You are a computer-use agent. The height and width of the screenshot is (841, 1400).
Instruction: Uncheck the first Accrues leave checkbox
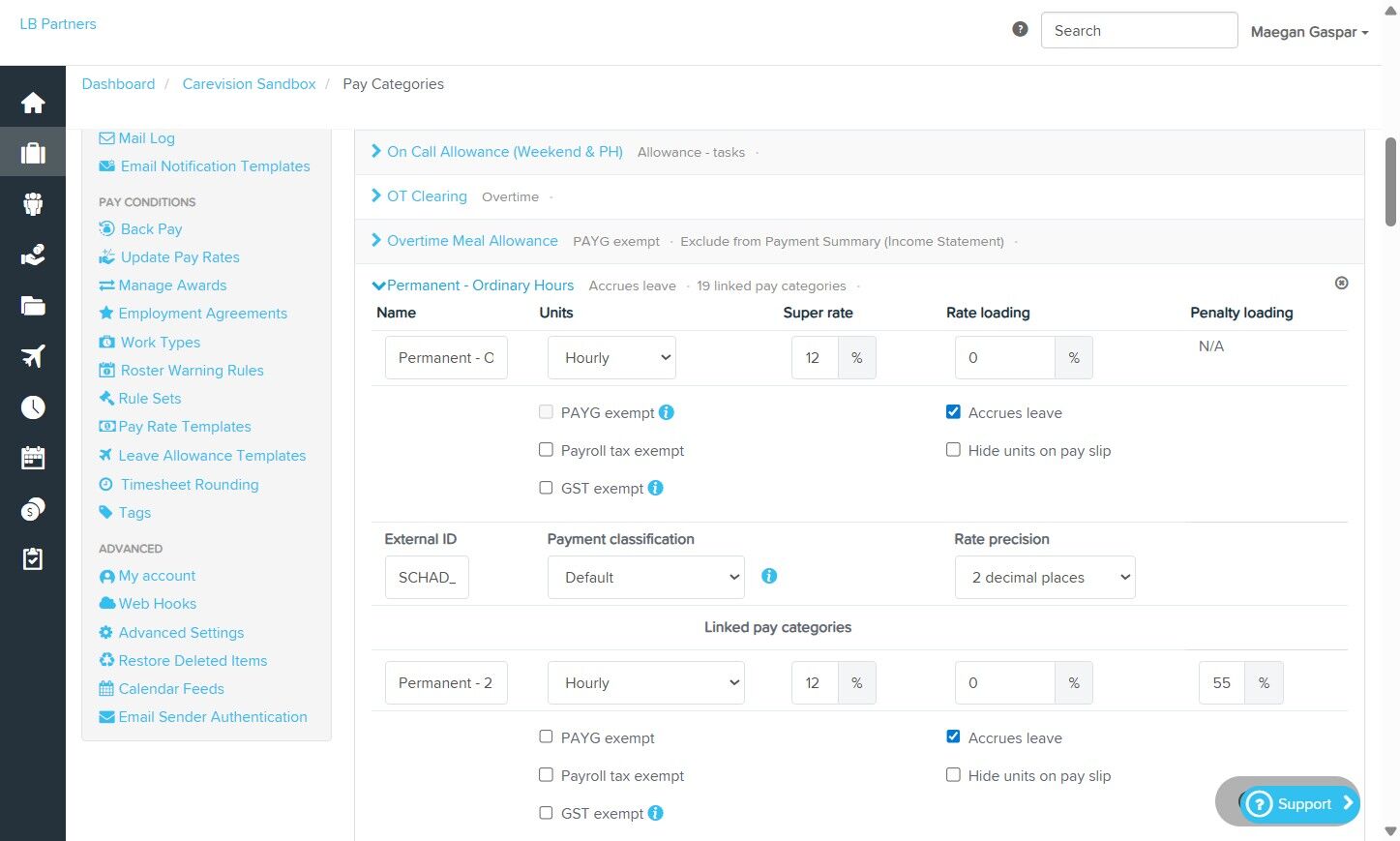953,412
